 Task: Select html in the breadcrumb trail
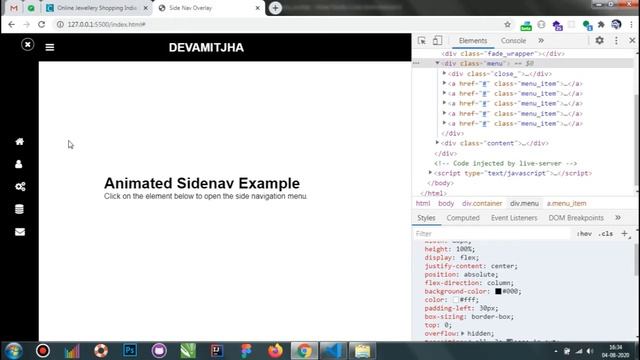pyautogui.click(x=423, y=203)
